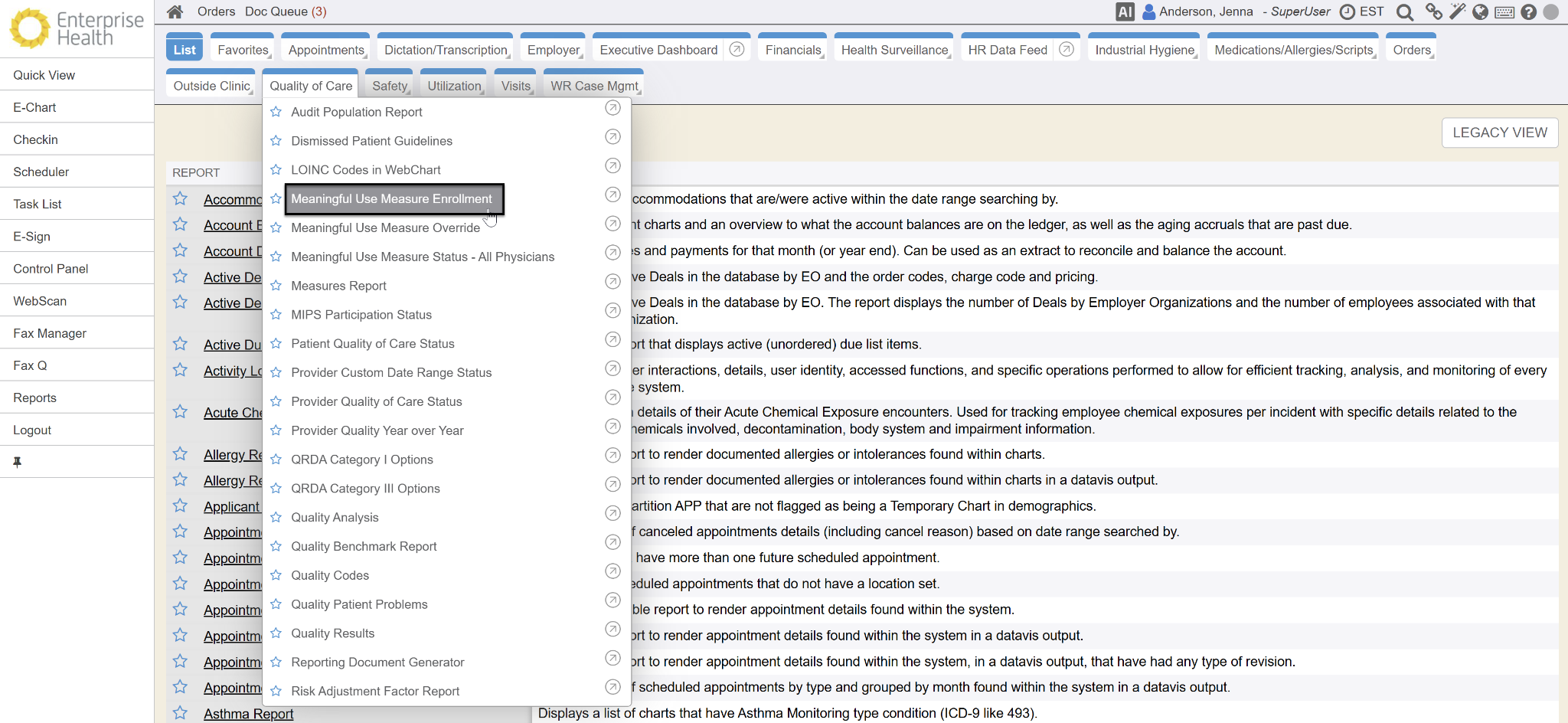Open the keyboard shortcuts icon

1504,12
